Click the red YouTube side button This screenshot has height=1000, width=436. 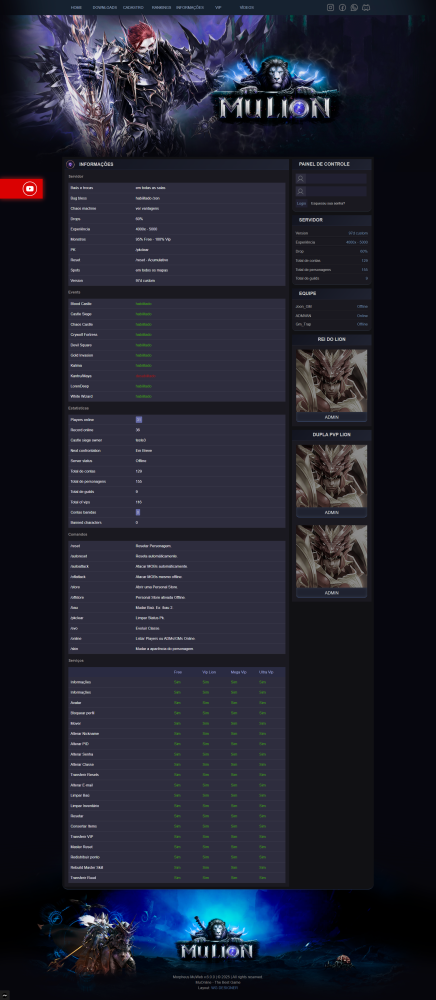click(22, 189)
